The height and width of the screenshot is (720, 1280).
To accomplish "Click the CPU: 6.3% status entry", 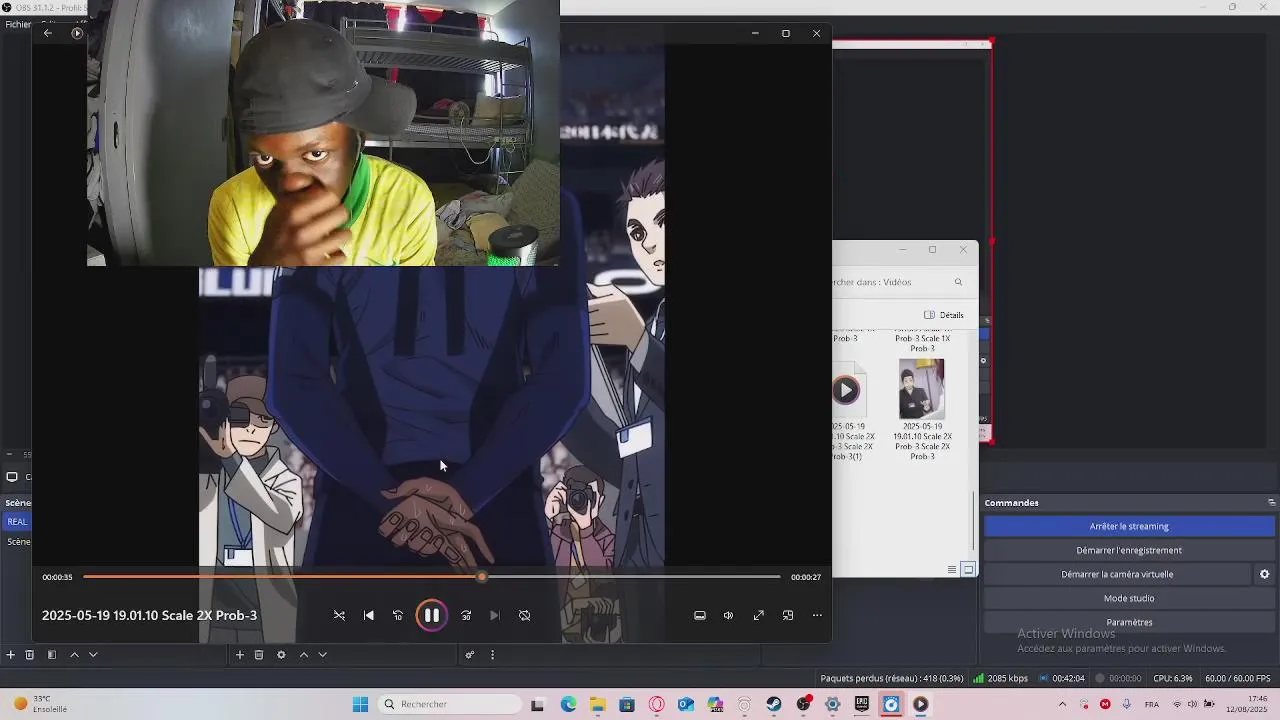I will (x=1173, y=678).
